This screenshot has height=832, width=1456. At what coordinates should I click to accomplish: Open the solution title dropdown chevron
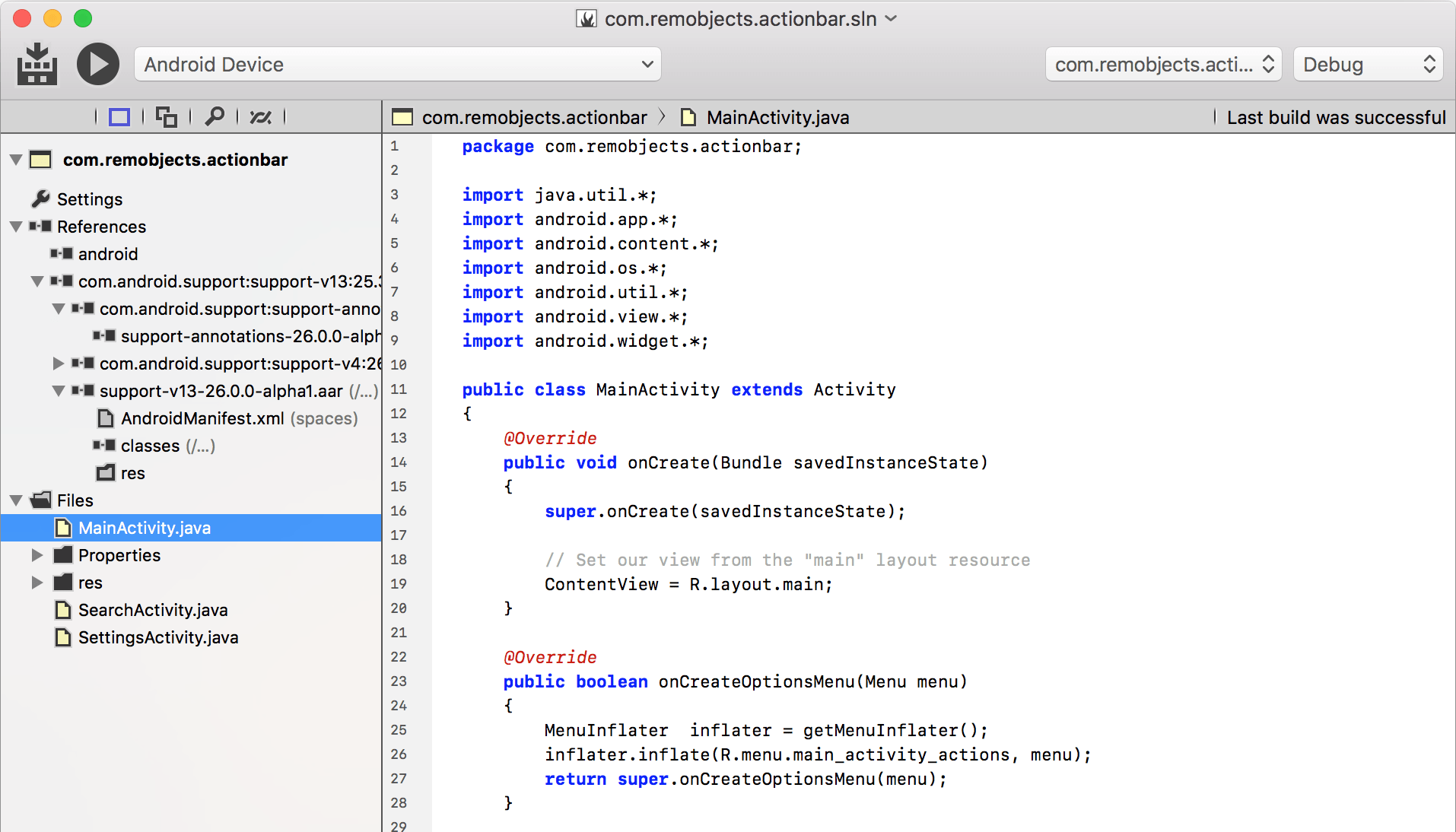[x=892, y=18]
